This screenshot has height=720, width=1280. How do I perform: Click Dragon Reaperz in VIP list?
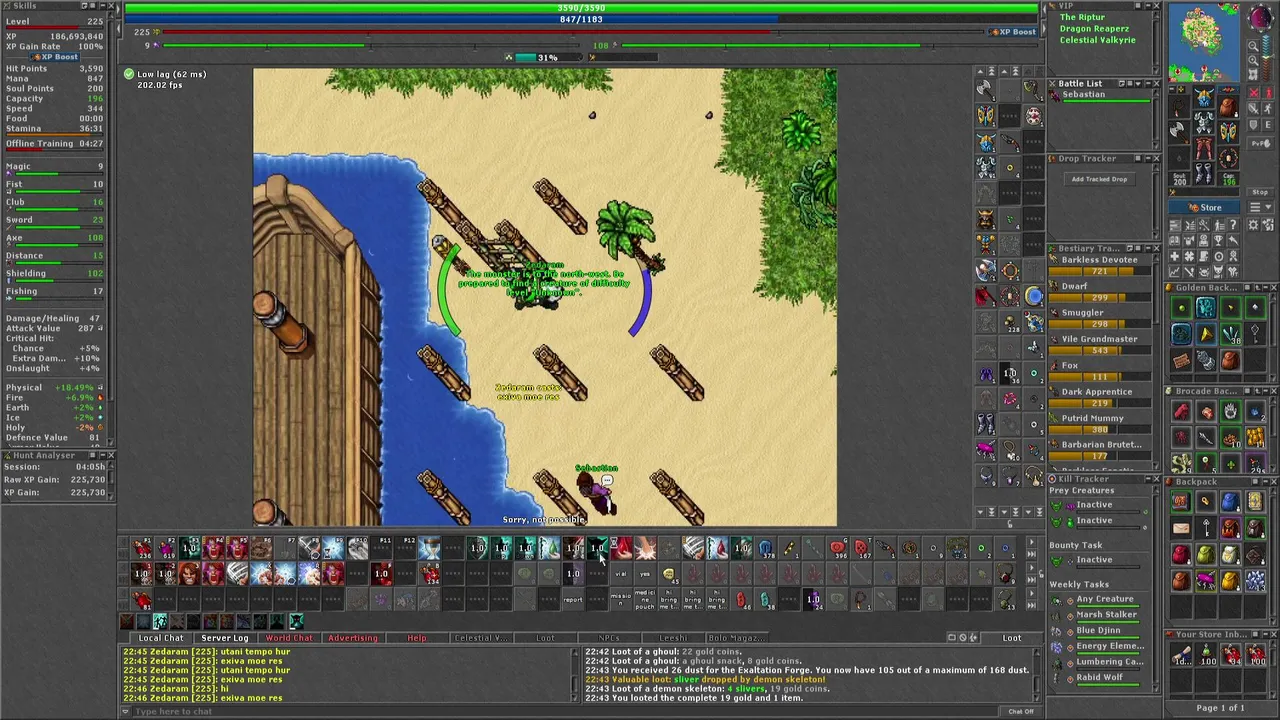(1093, 29)
